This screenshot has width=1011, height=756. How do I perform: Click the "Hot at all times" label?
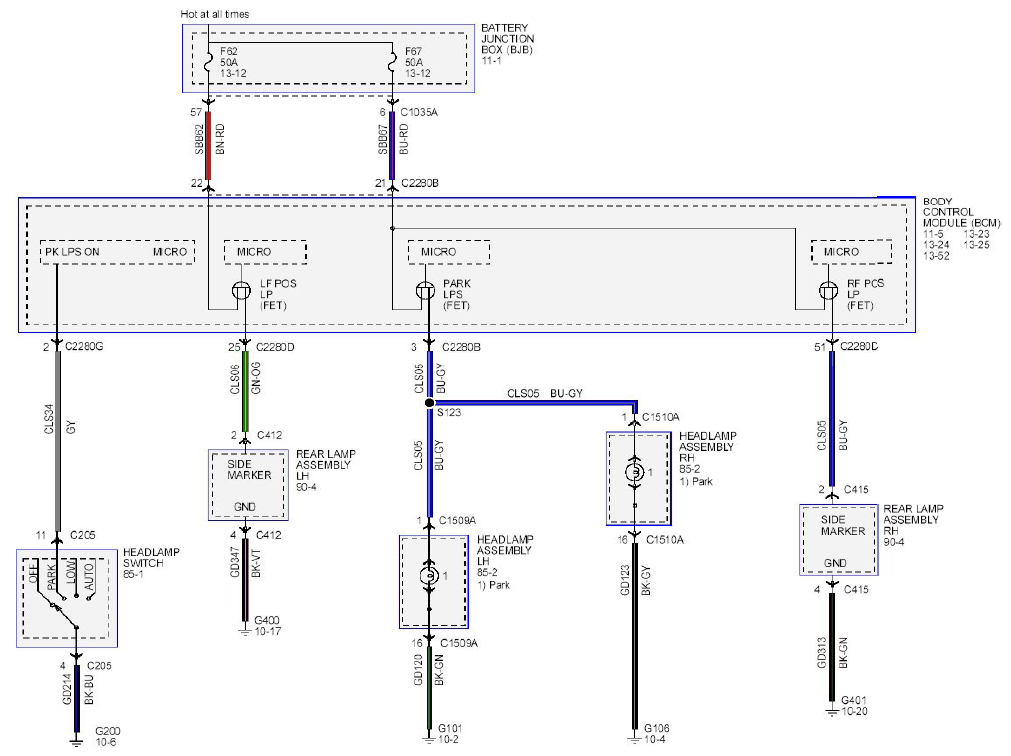pyautogui.click(x=215, y=14)
